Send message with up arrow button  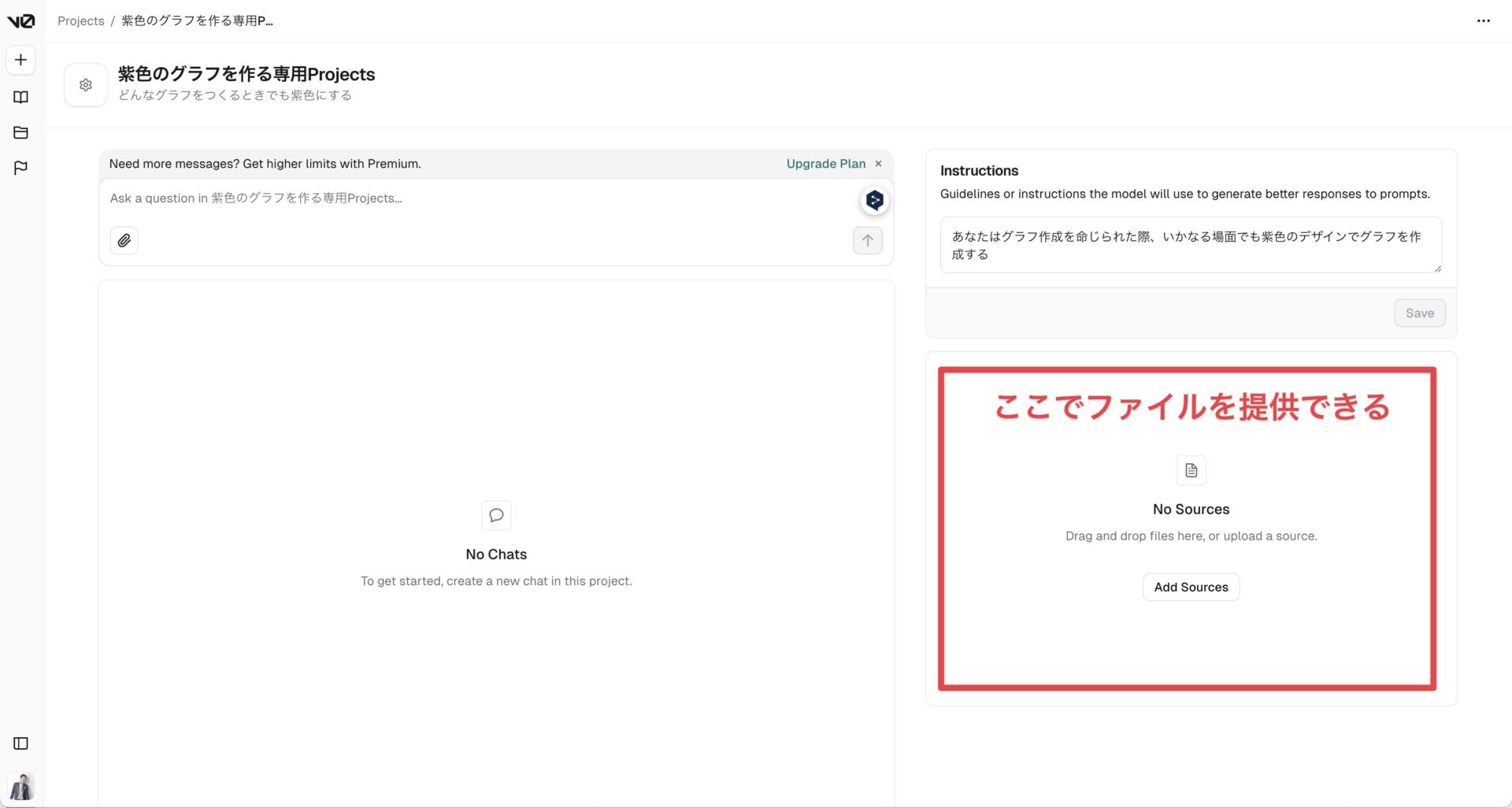click(867, 241)
